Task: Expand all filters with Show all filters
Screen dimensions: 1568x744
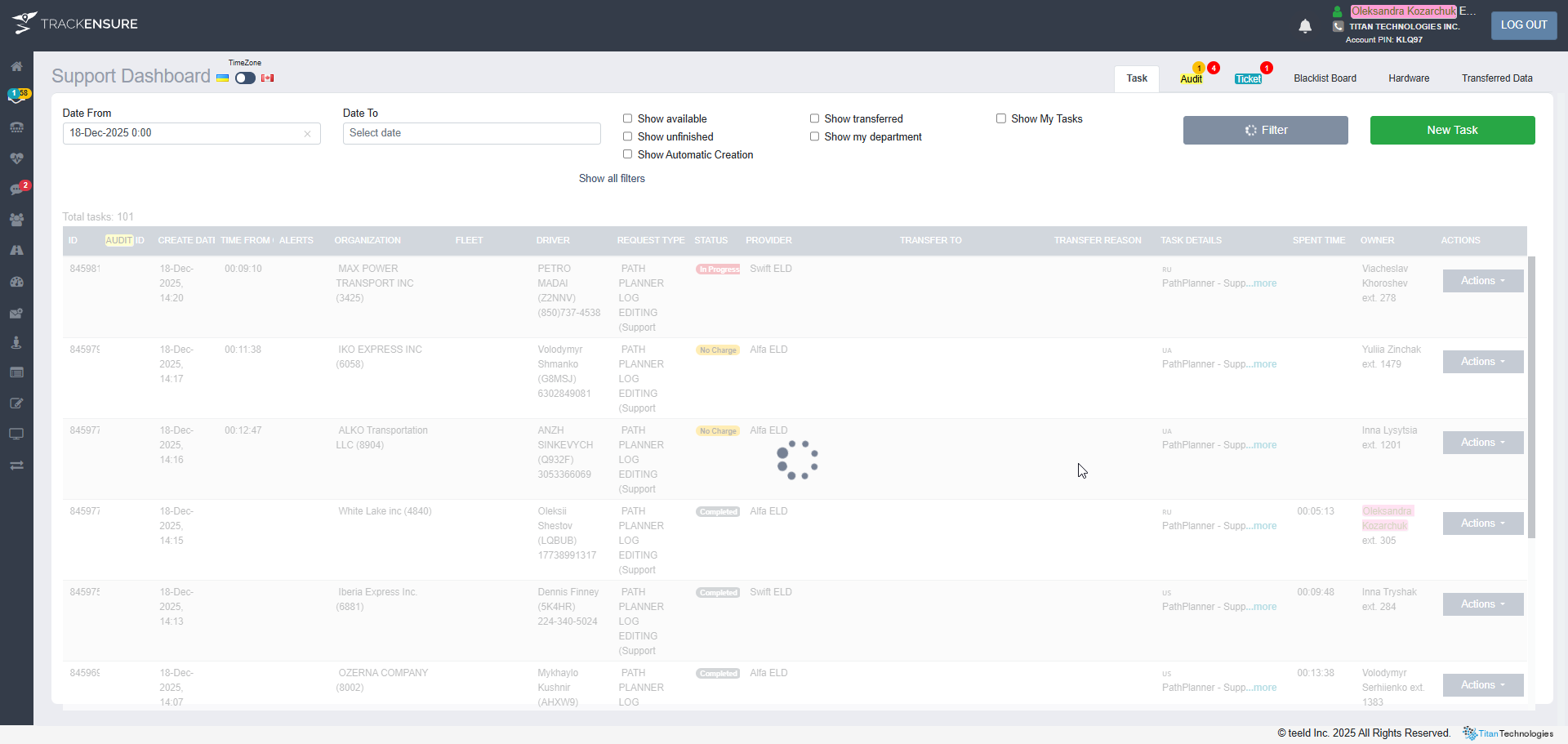Action: (612, 179)
